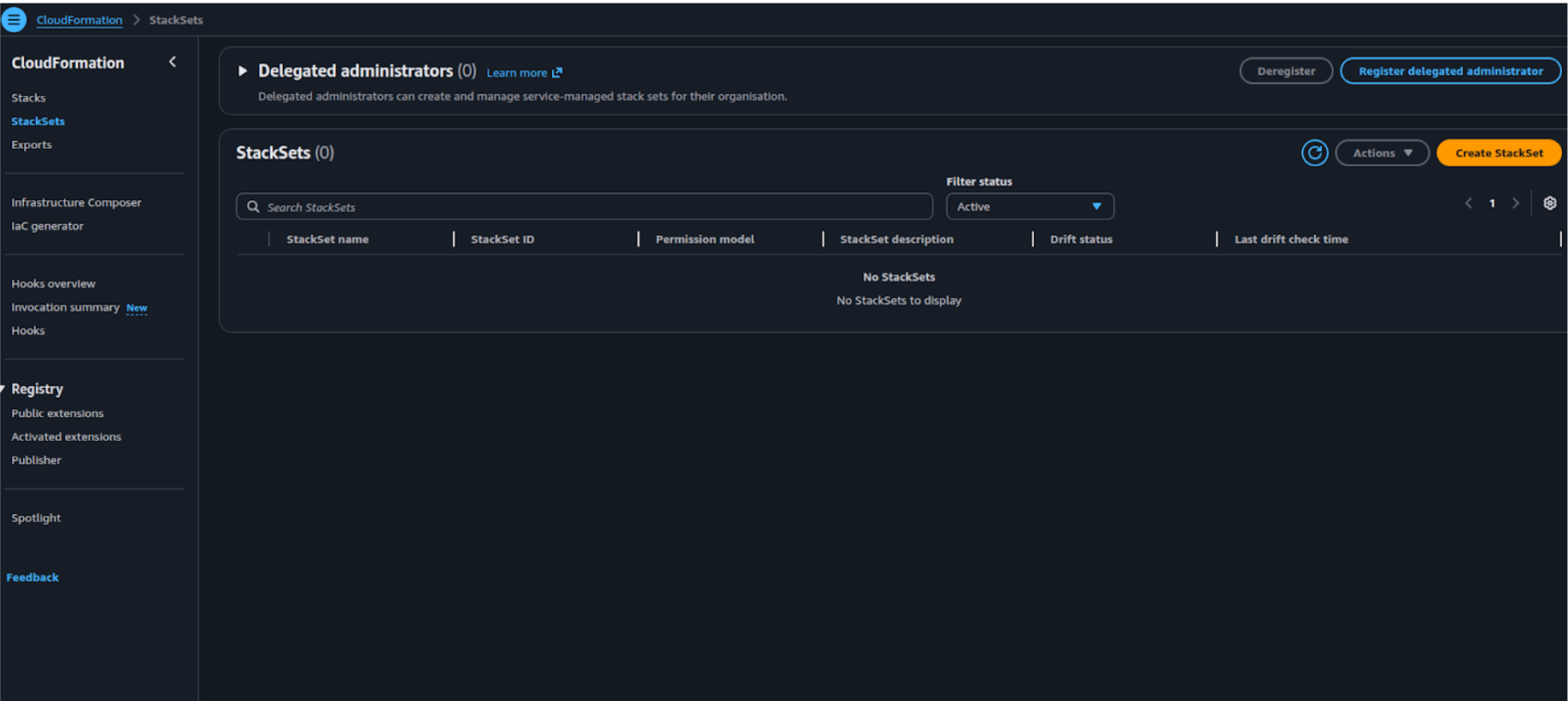Open IaC generator
The image size is (1568, 701).
tap(47, 226)
